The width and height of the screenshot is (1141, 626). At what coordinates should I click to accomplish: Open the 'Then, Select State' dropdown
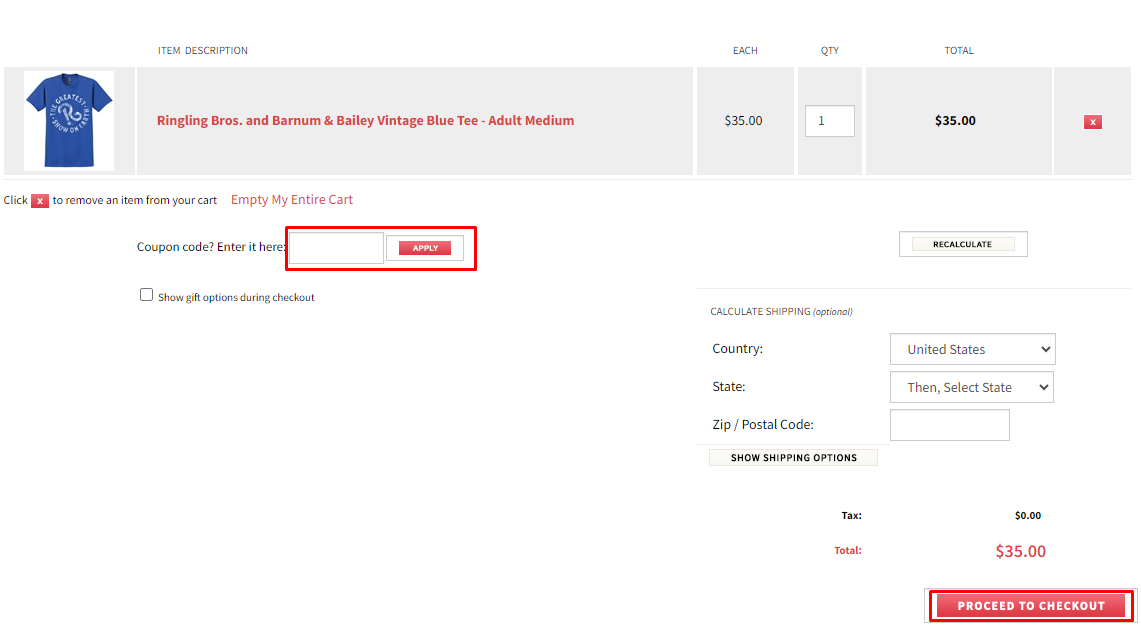coord(971,387)
